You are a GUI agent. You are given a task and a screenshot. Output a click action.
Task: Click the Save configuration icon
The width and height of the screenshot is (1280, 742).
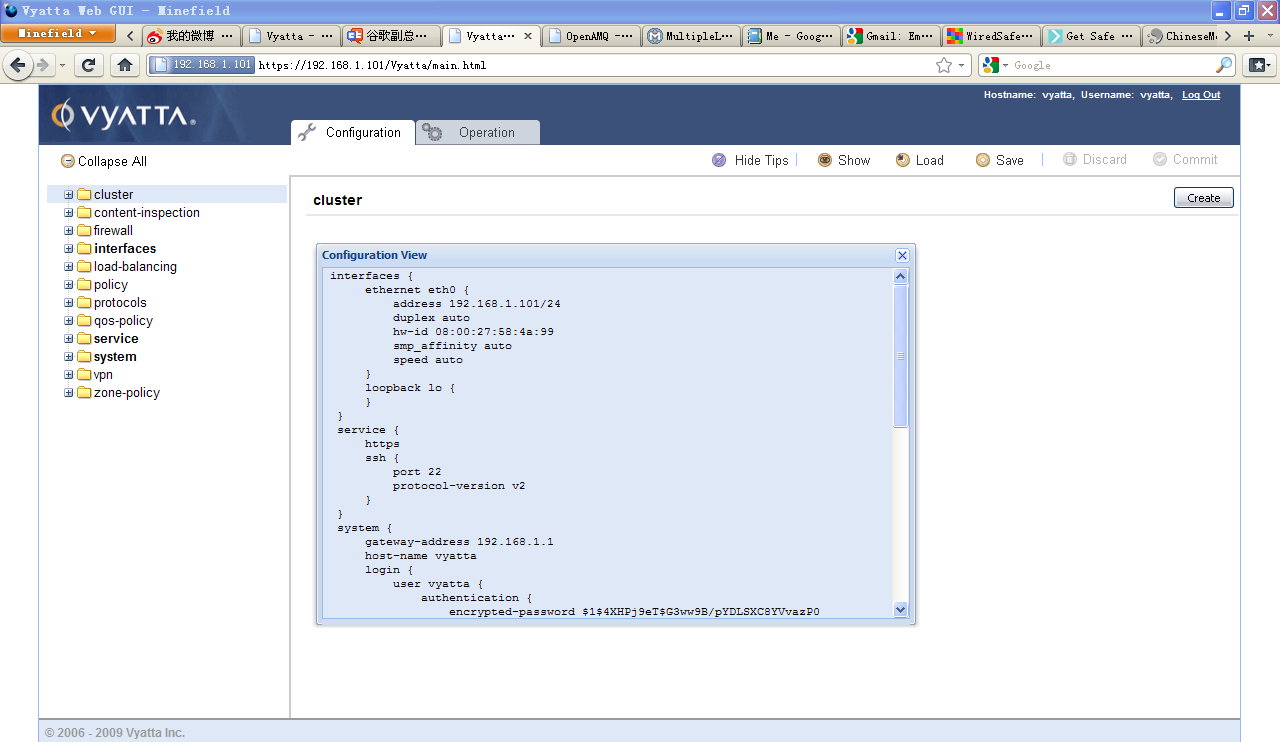[x=983, y=160]
